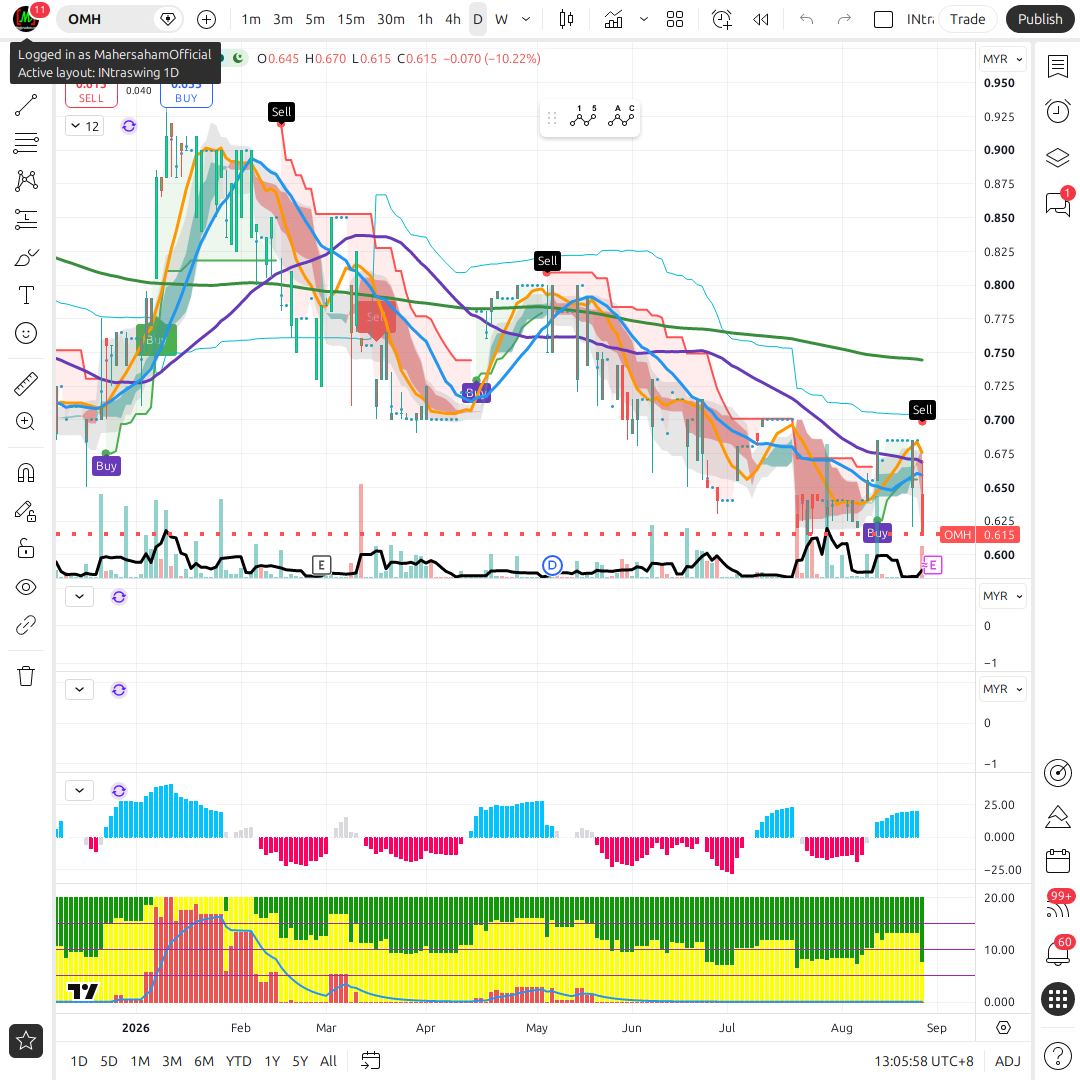Viewport: 1080px width, 1080px height.
Task: Open the MYR currency dropdown on price axis
Action: click(1002, 59)
